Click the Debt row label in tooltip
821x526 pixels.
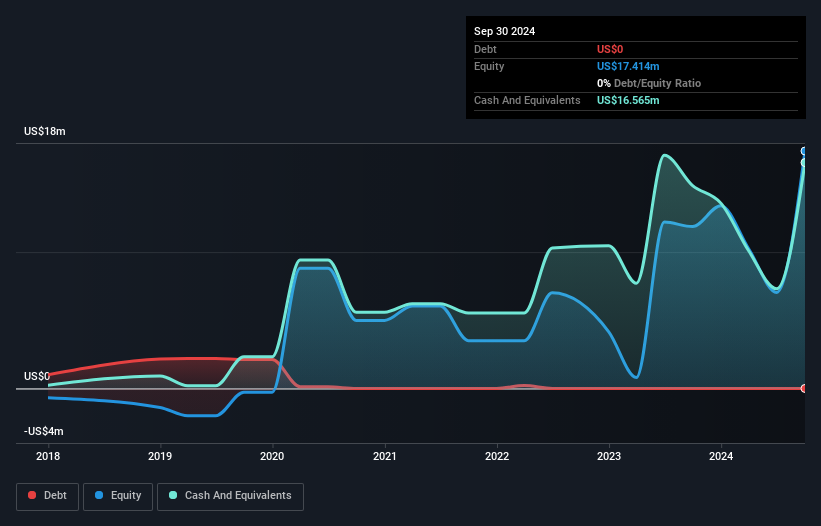click(485, 49)
